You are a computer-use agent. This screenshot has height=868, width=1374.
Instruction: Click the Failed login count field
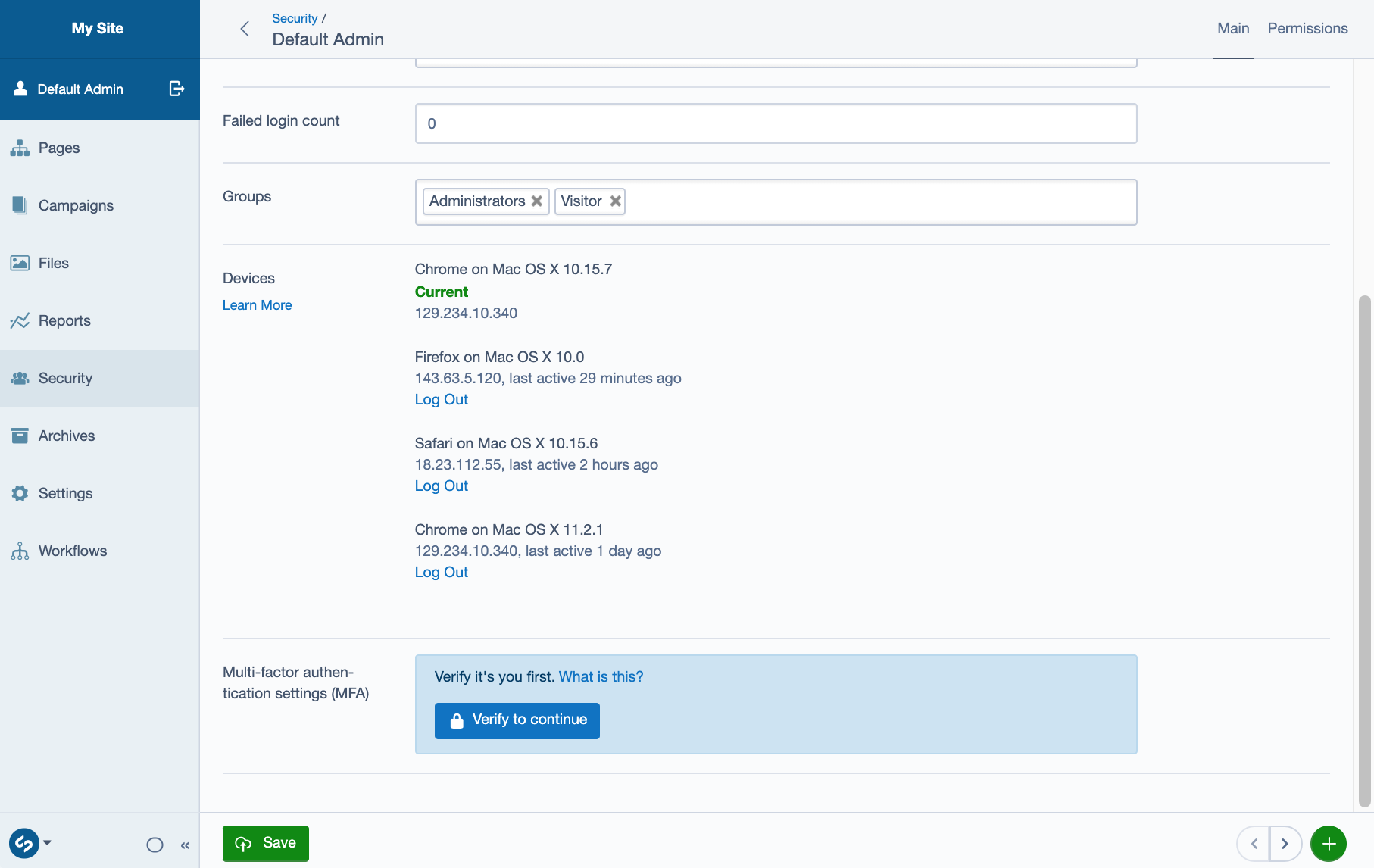[x=775, y=123]
